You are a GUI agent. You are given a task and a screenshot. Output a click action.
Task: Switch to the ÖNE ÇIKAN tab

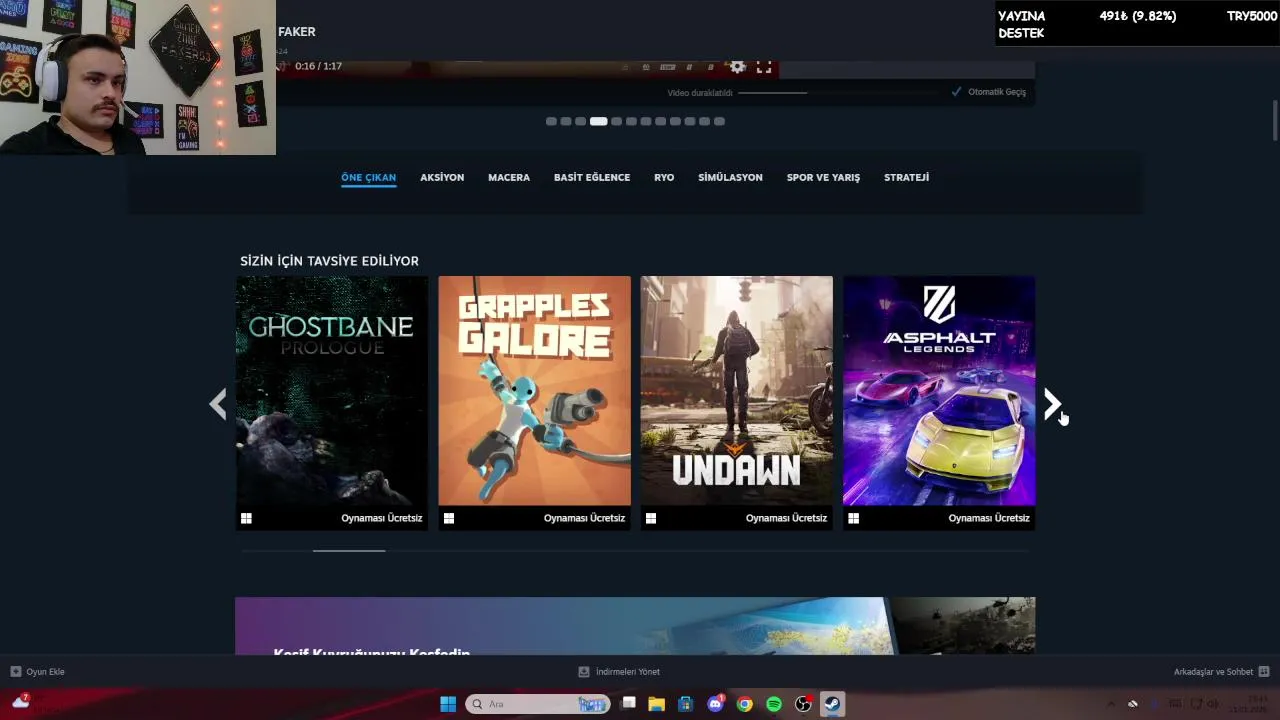pos(368,177)
